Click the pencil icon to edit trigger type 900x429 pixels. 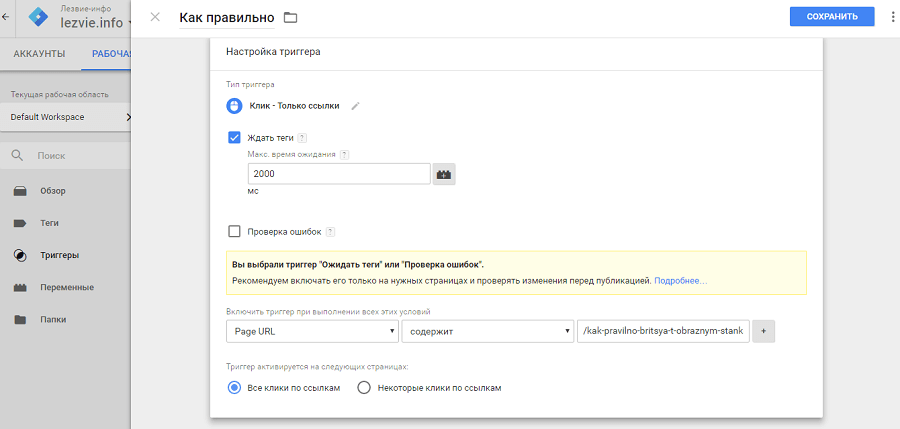pyautogui.click(x=355, y=106)
